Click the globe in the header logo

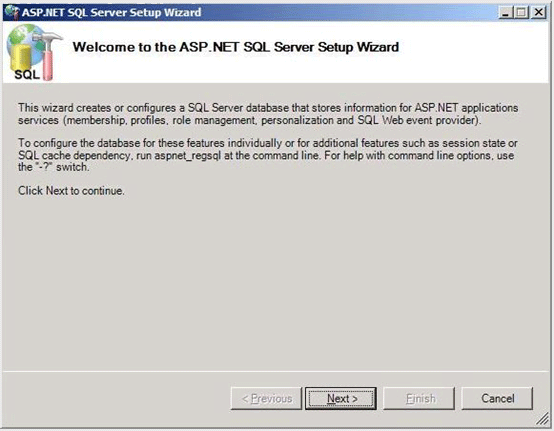24,37
